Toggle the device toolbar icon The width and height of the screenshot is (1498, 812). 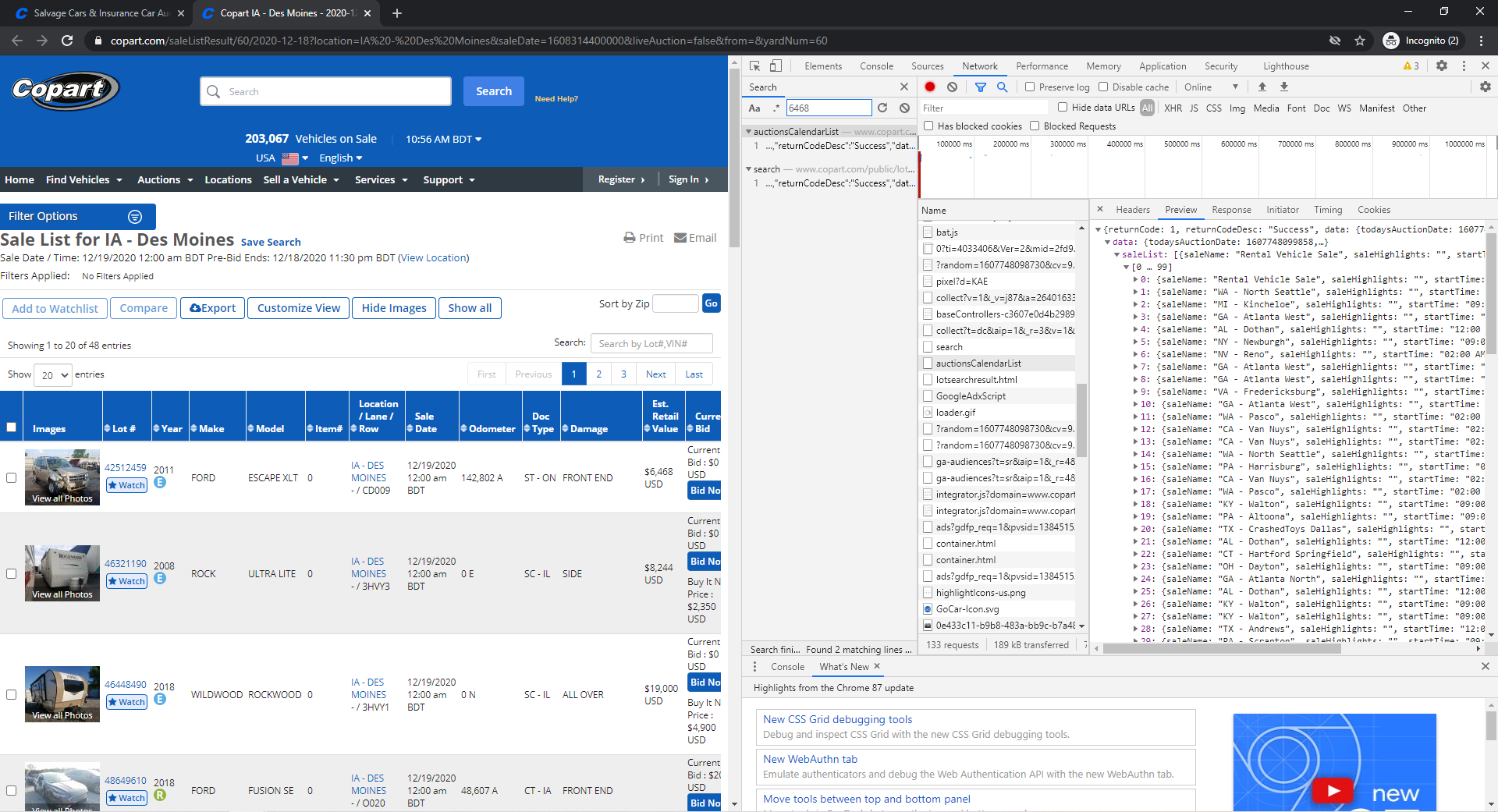[x=776, y=66]
